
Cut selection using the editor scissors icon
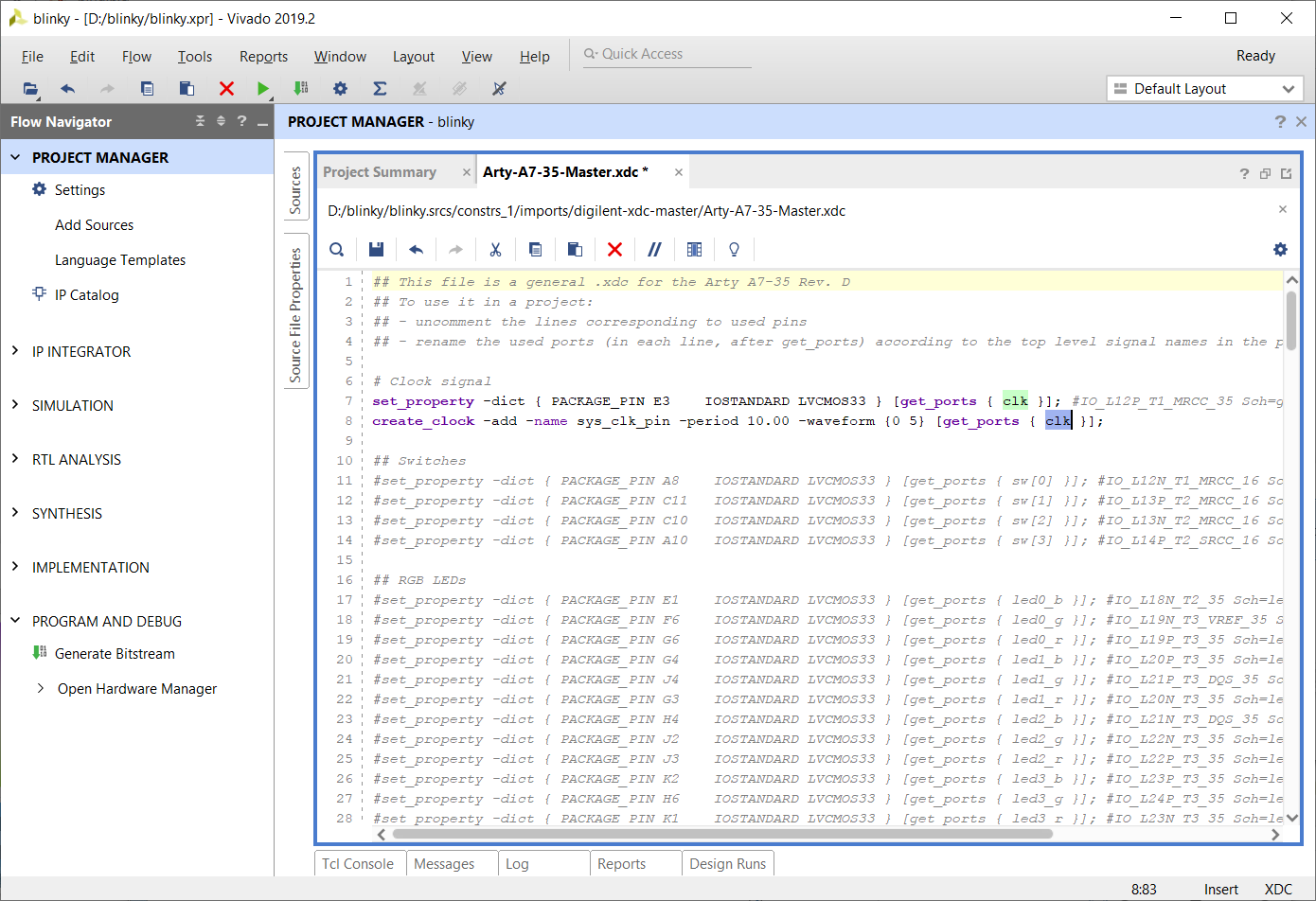pyautogui.click(x=495, y=249)
